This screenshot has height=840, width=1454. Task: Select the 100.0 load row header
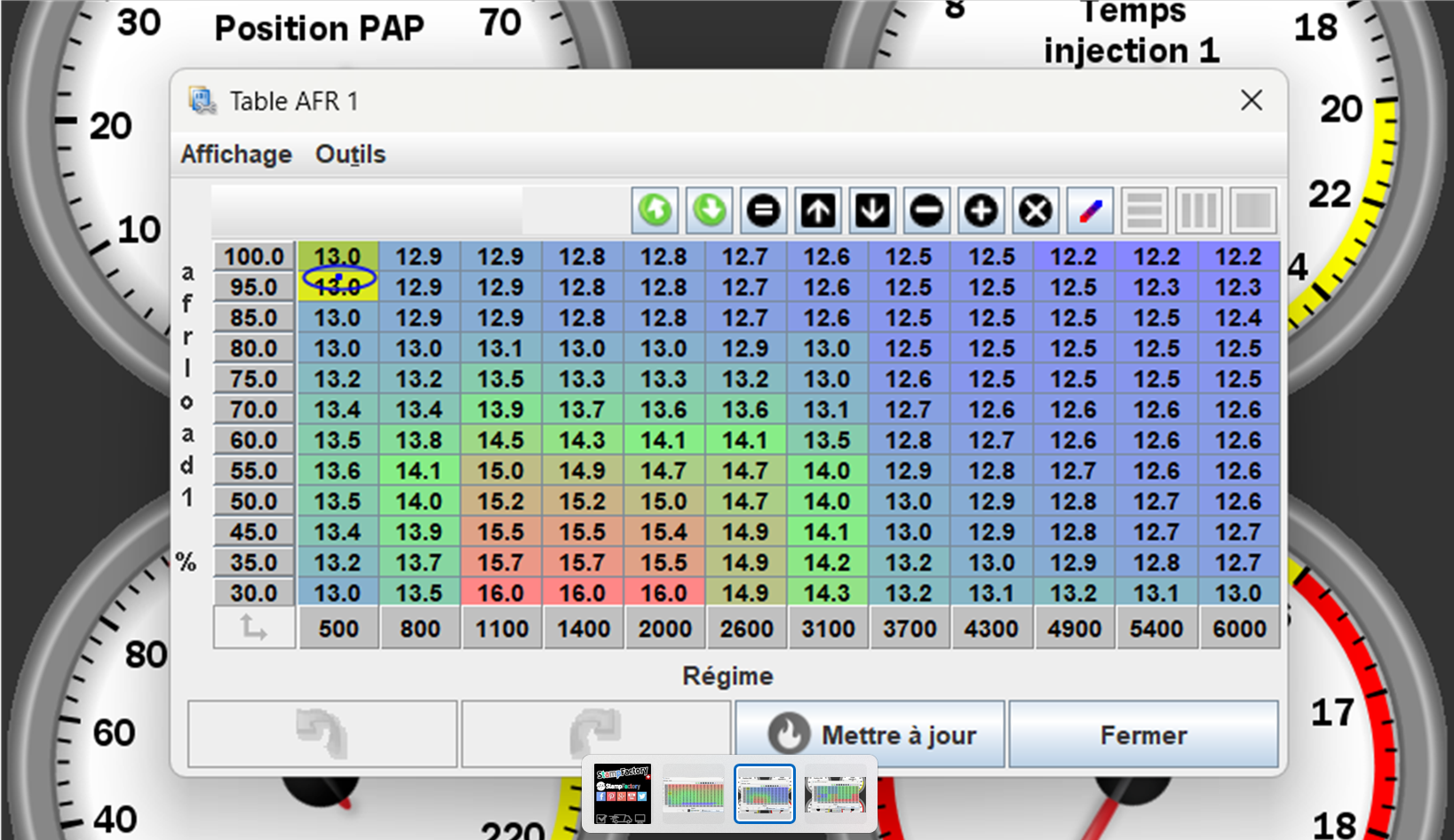(x=254, y=257)
